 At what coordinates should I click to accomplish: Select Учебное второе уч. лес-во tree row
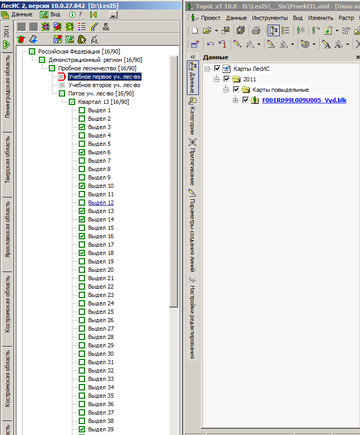click(104, 85)
